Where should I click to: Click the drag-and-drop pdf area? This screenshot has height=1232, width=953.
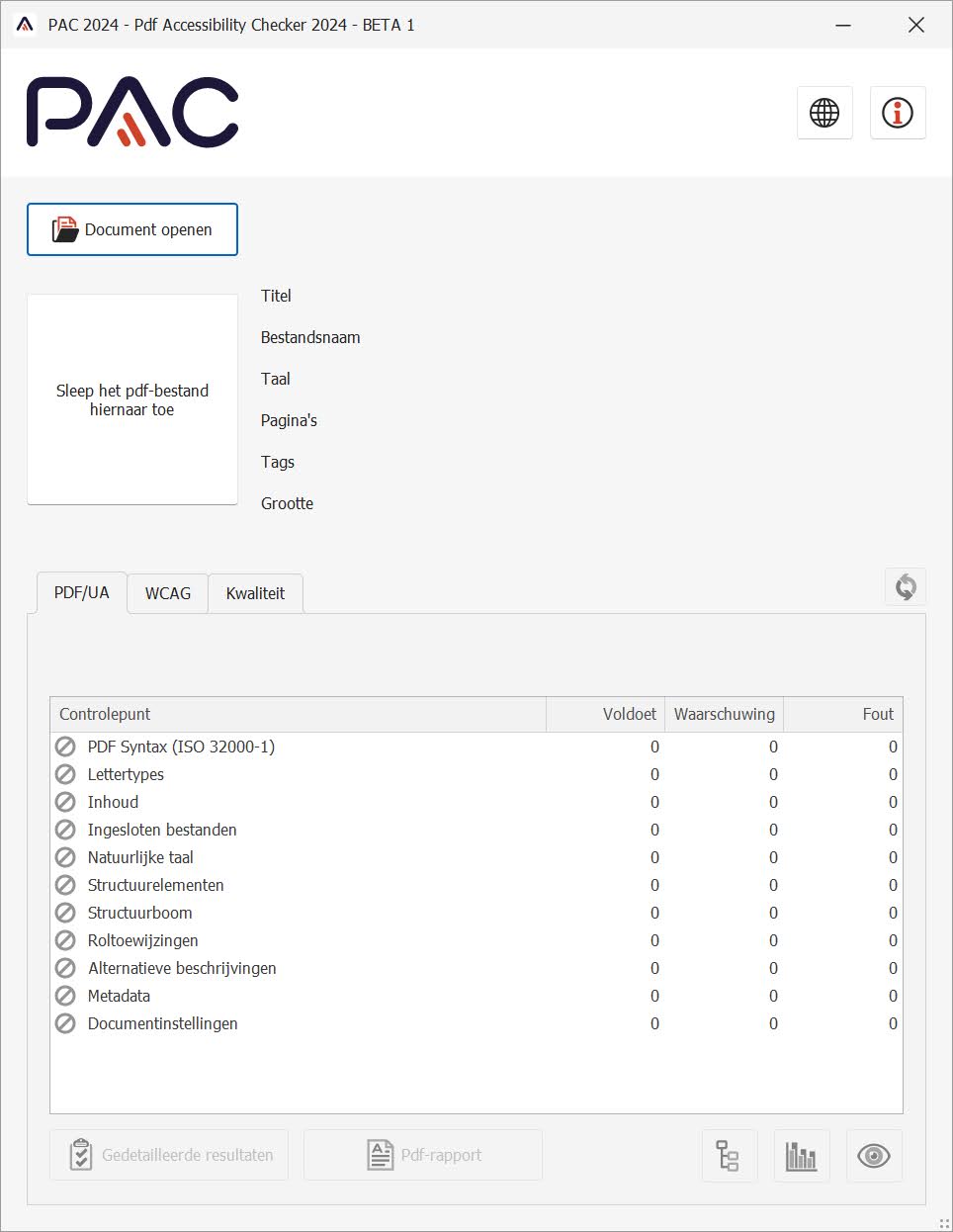point(132,399)
